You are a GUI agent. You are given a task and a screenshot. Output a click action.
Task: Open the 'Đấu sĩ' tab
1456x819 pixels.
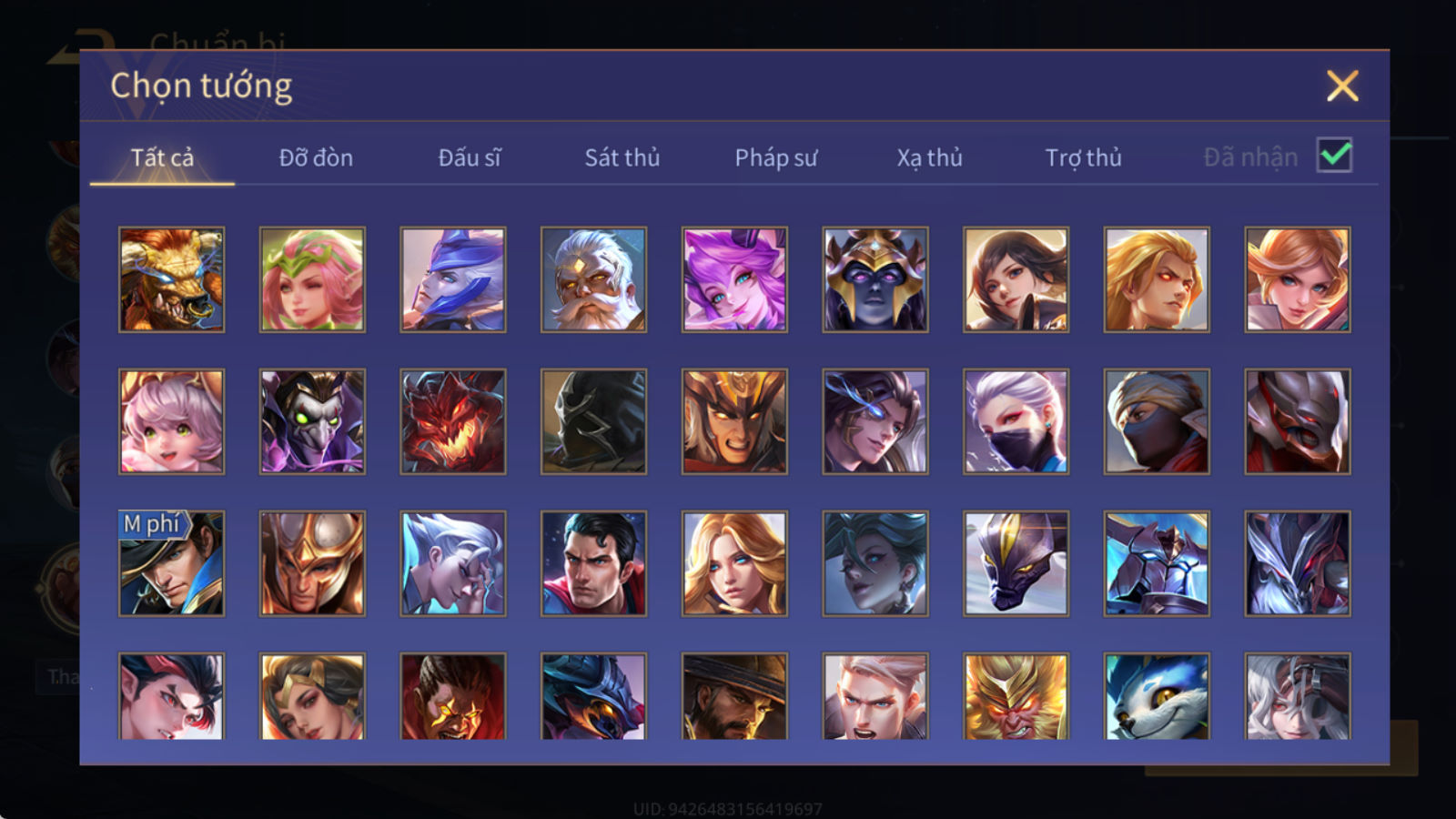click(470, 157)
